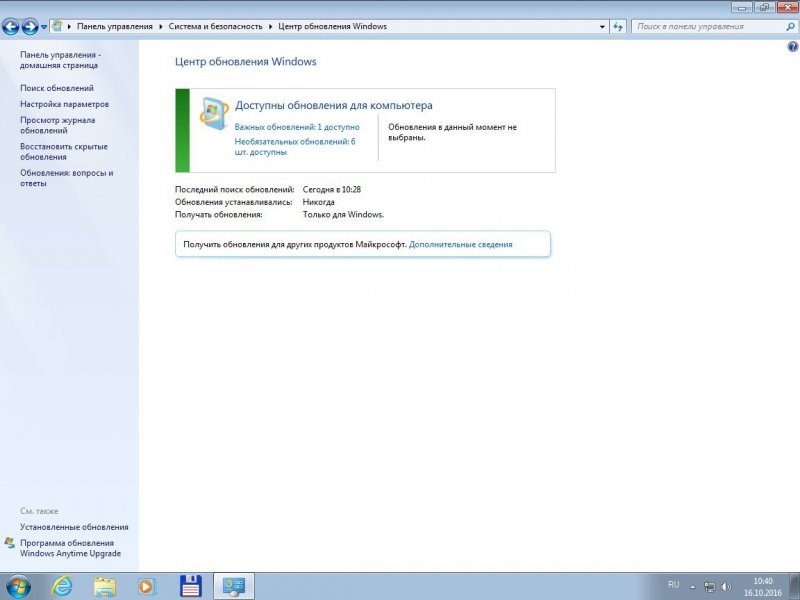Open 'Необязательных обновлений: 6 шт. доступны' link
Viewport: 800px width, 600px height.
click(x=295, y=147)
